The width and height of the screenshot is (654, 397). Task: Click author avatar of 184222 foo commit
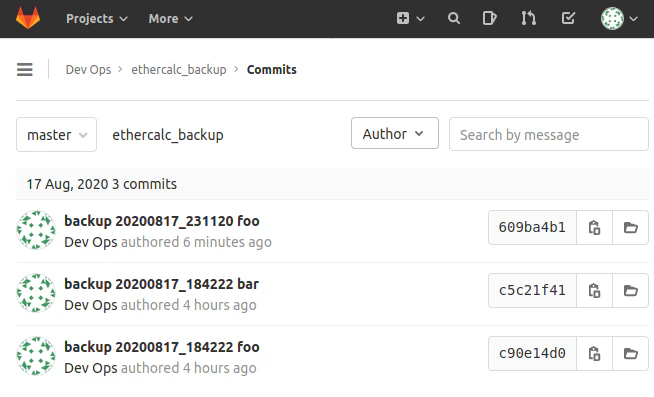click(x=36, y=356)
